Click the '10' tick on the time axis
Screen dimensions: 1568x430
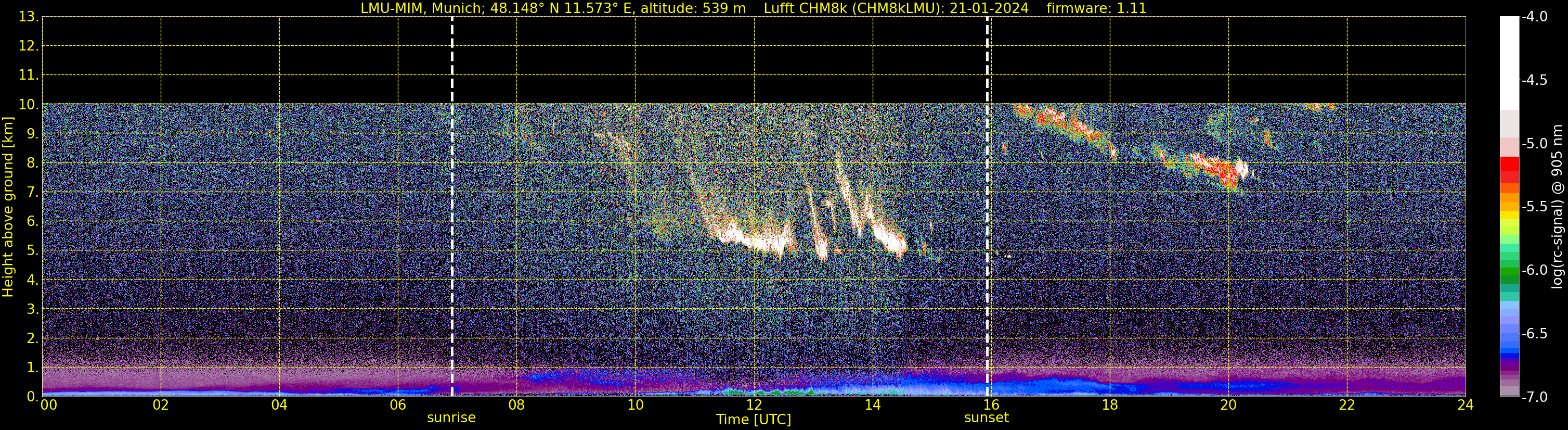[x=636, y=405]
